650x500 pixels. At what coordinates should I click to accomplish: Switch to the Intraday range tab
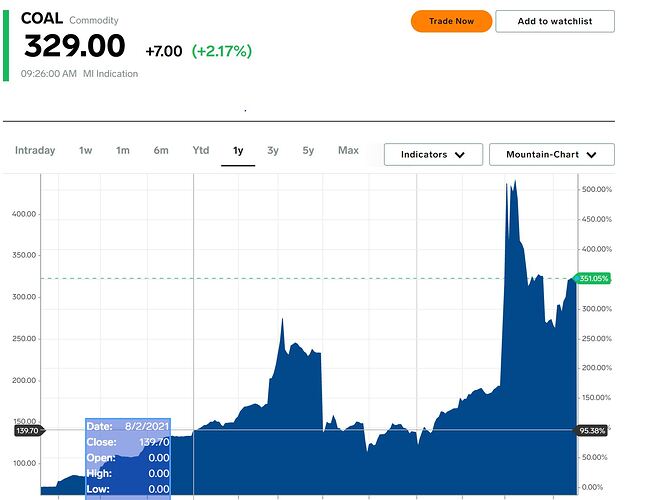[35, 151]
